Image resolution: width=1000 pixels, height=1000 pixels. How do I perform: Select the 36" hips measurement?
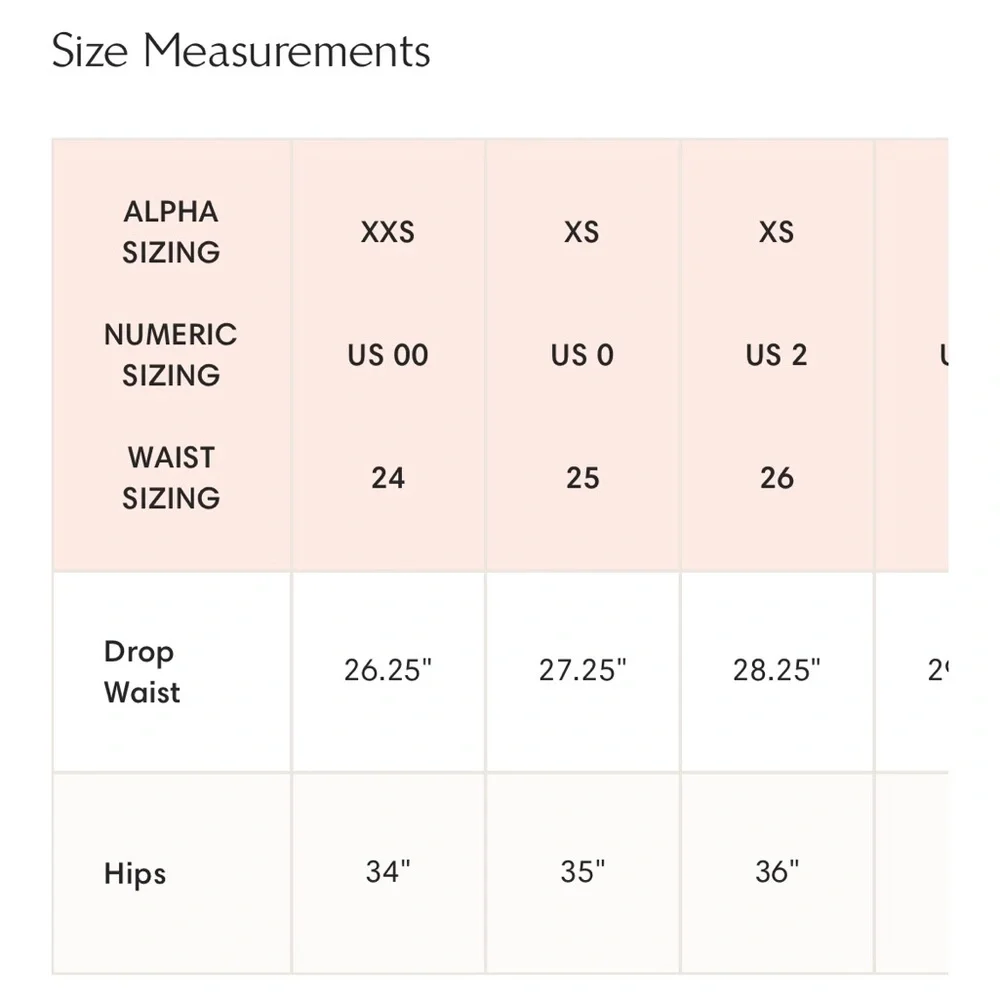click(777, 872)
